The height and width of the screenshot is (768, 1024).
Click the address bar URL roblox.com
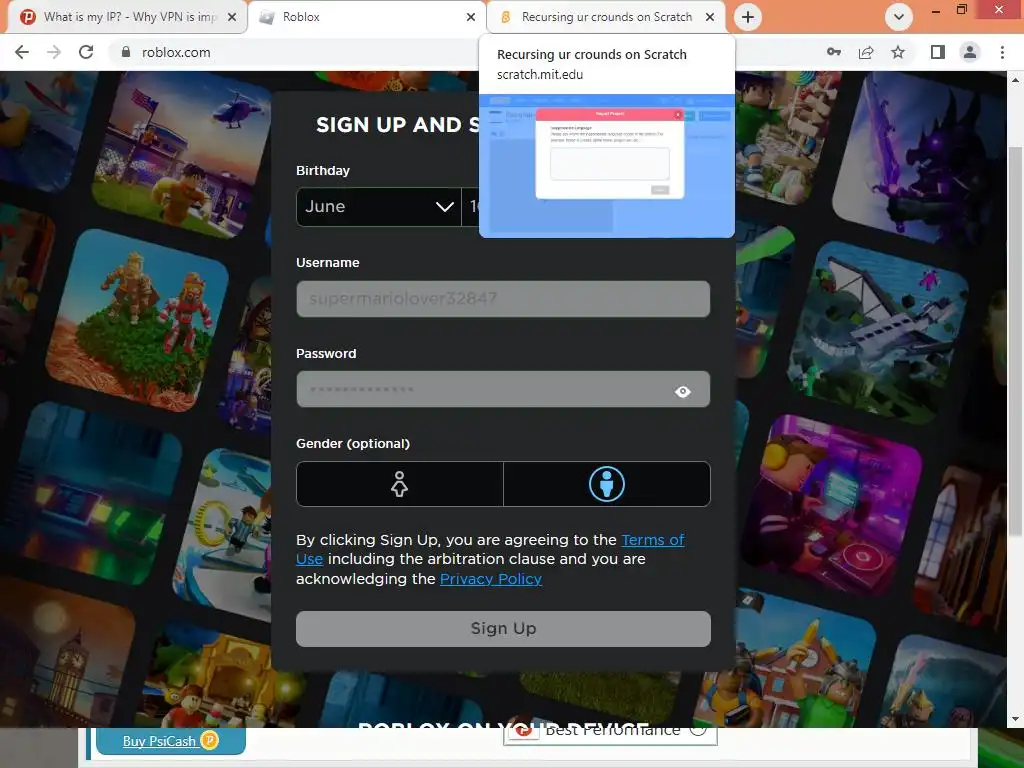[x=176, y=52]
